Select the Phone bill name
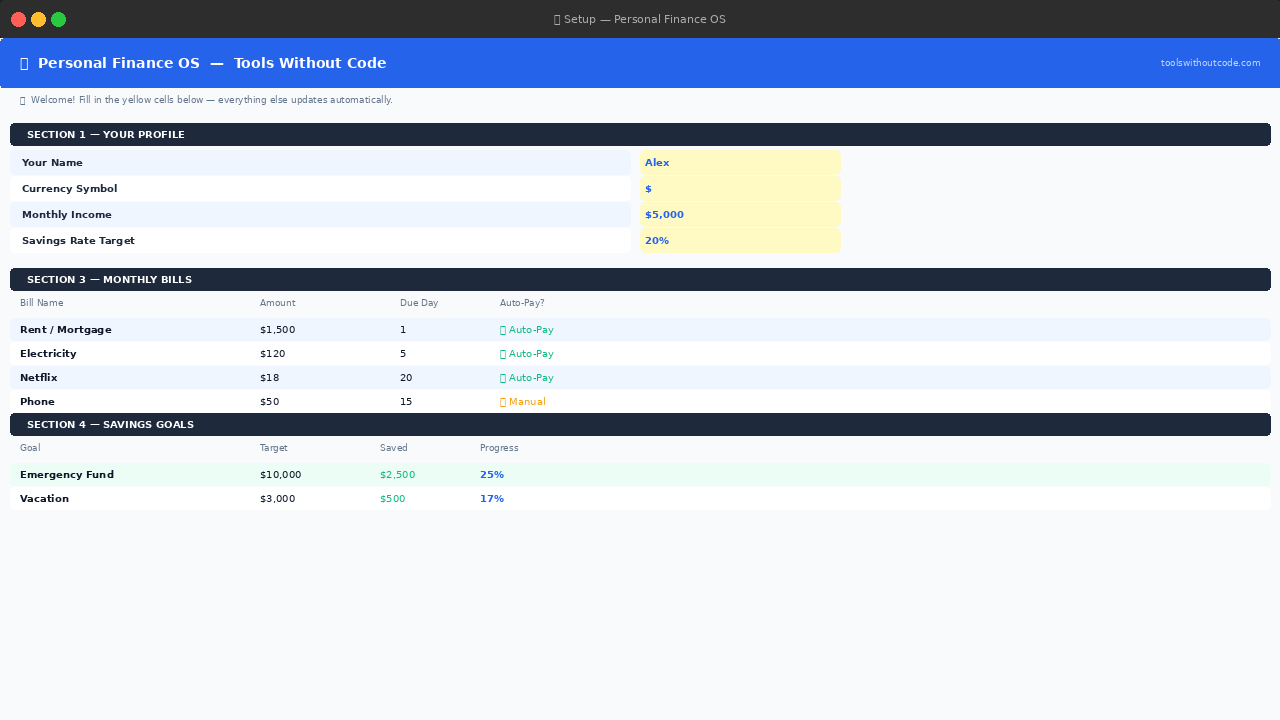Image resolution: width=1280 pixels, height=720 pixels. [37, 402]
